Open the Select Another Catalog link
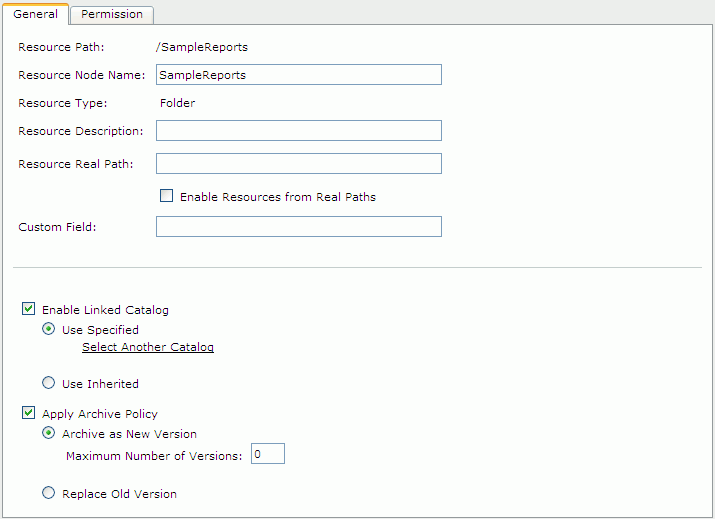715x519 pixels. [148, 347]
